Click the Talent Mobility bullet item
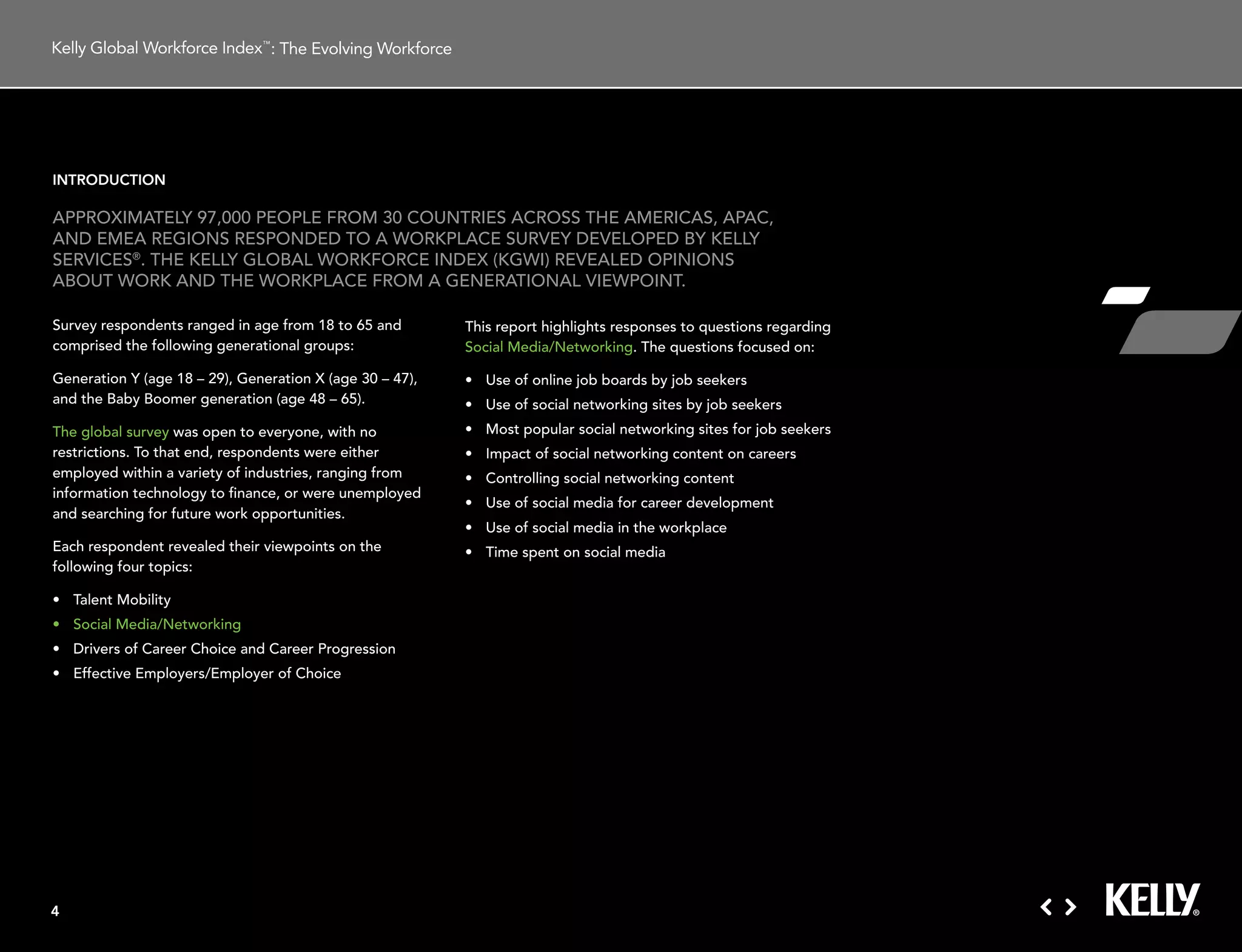Screen dimensions: 1242x952 [122, 600]
